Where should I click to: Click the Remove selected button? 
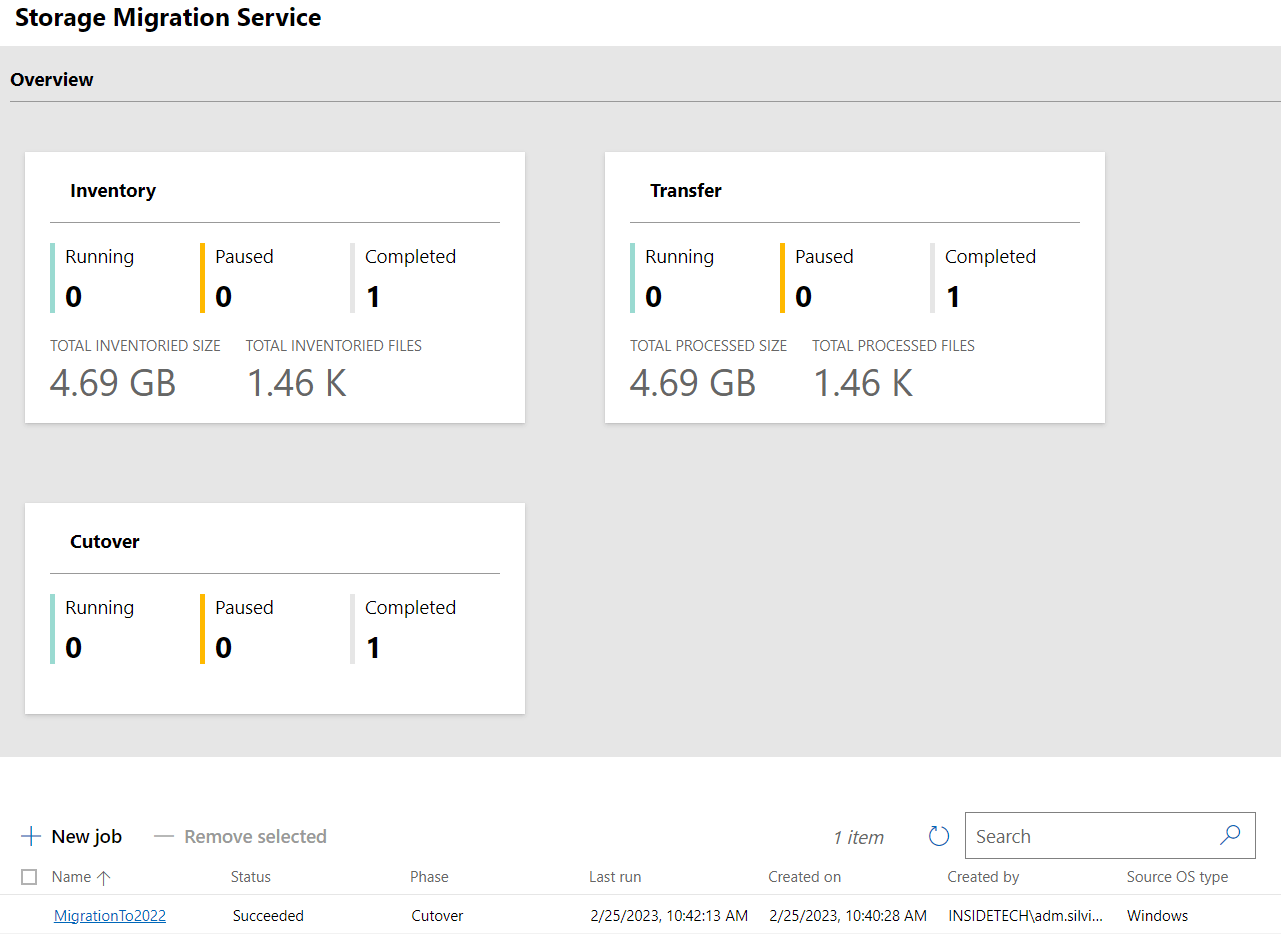[x=240, y=836]
